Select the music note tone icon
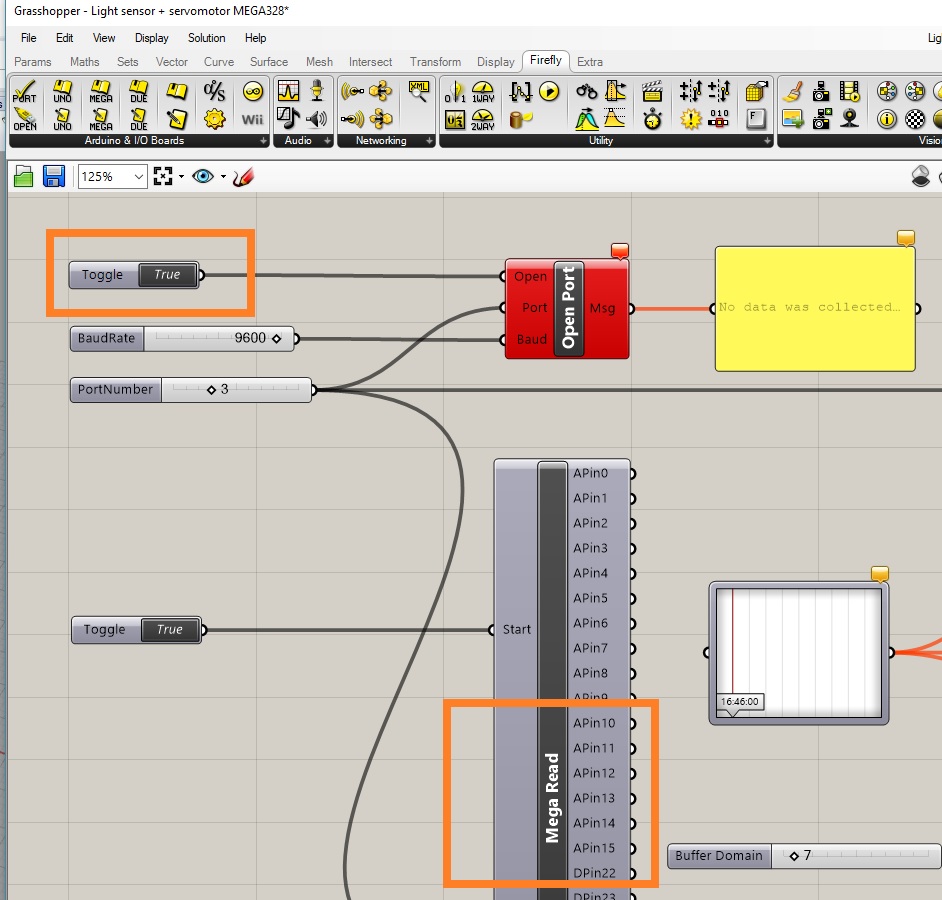 [288, 118]
